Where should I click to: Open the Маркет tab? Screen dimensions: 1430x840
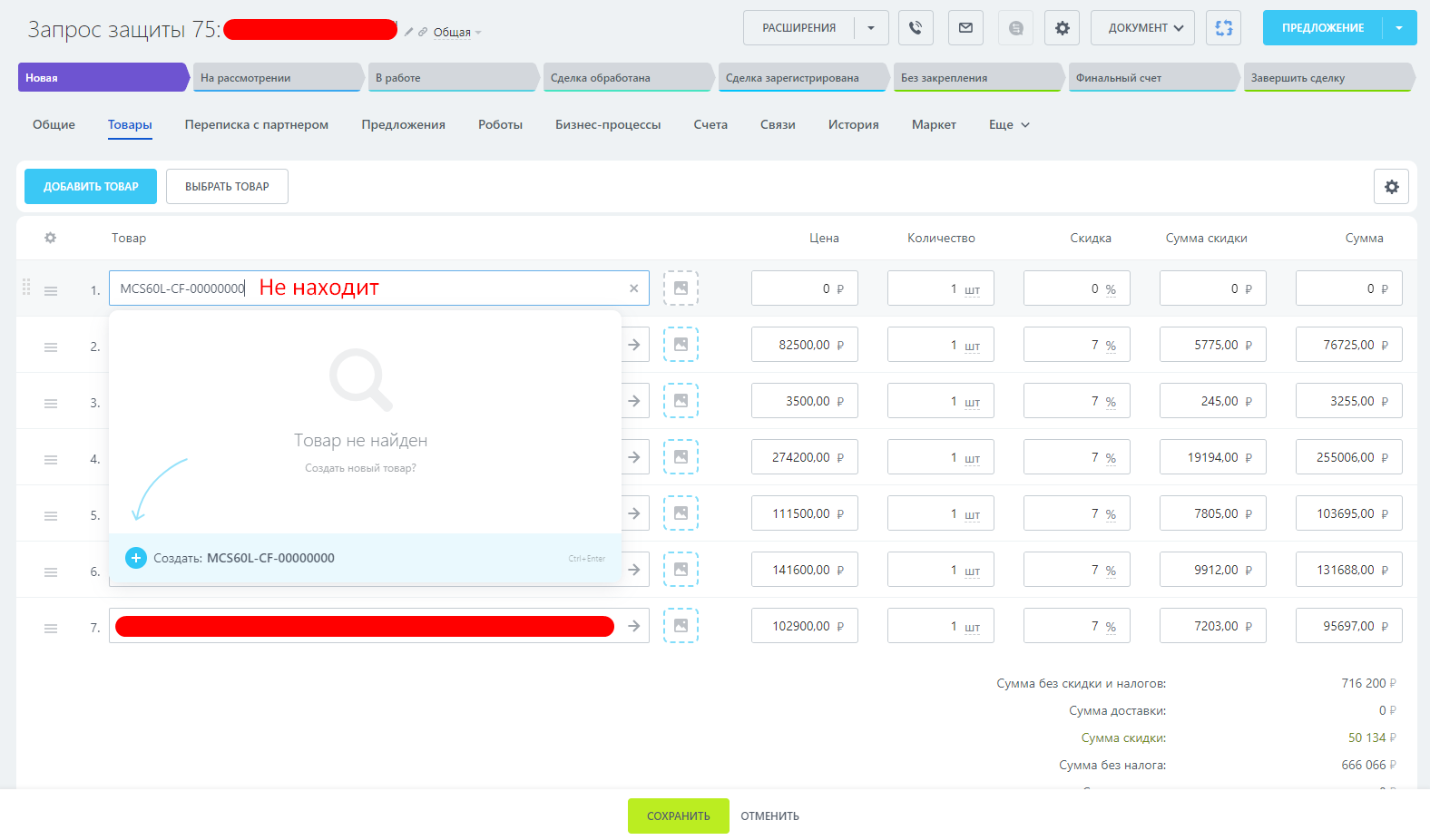click(x=934, y=124)
